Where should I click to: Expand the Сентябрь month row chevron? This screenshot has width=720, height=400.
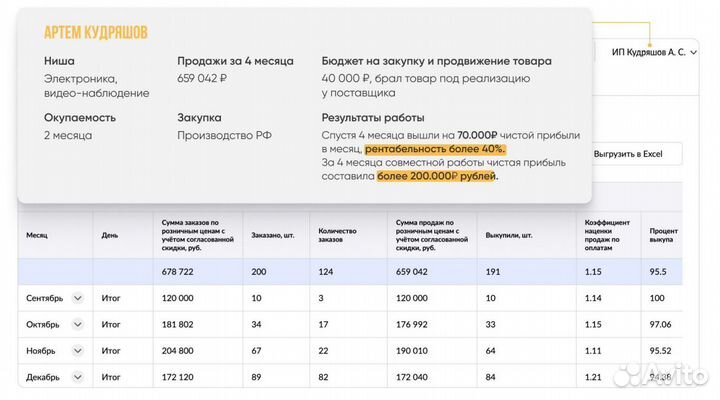(78, 299)
